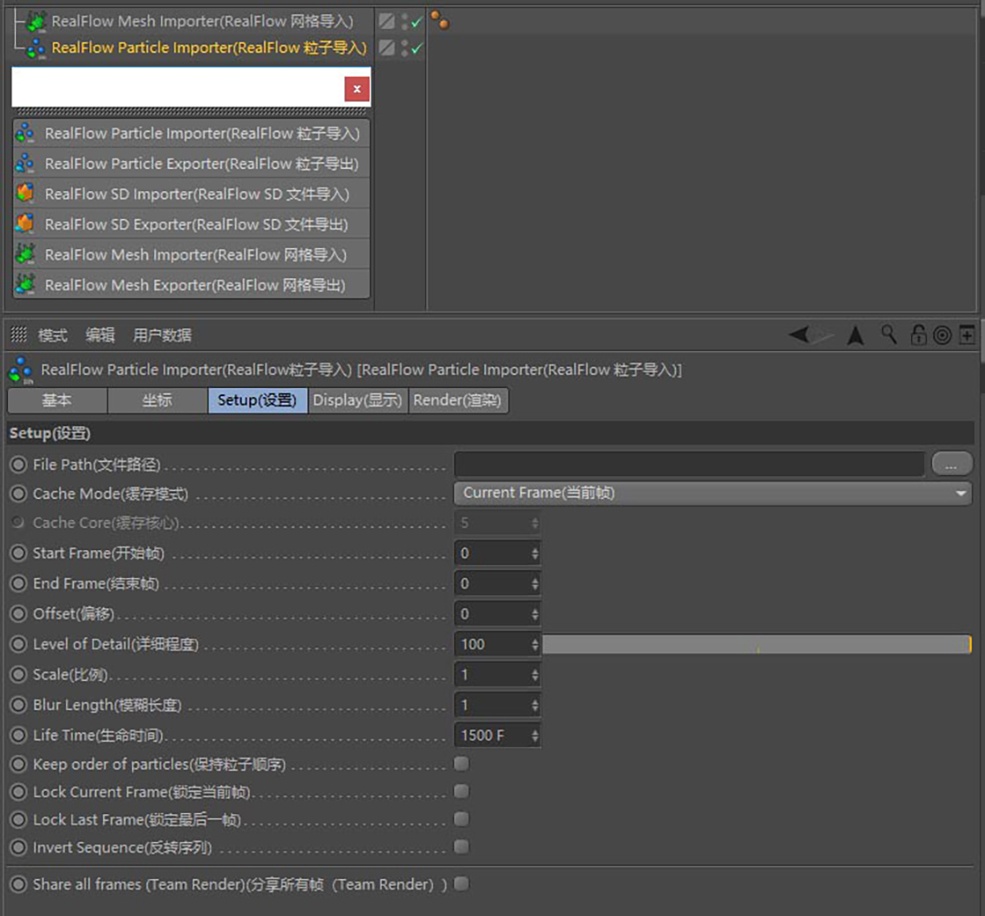The width and height of the screenshot is (985, 916).
Task: Enable Lock Last Frame checkbox
Action: 462,819
